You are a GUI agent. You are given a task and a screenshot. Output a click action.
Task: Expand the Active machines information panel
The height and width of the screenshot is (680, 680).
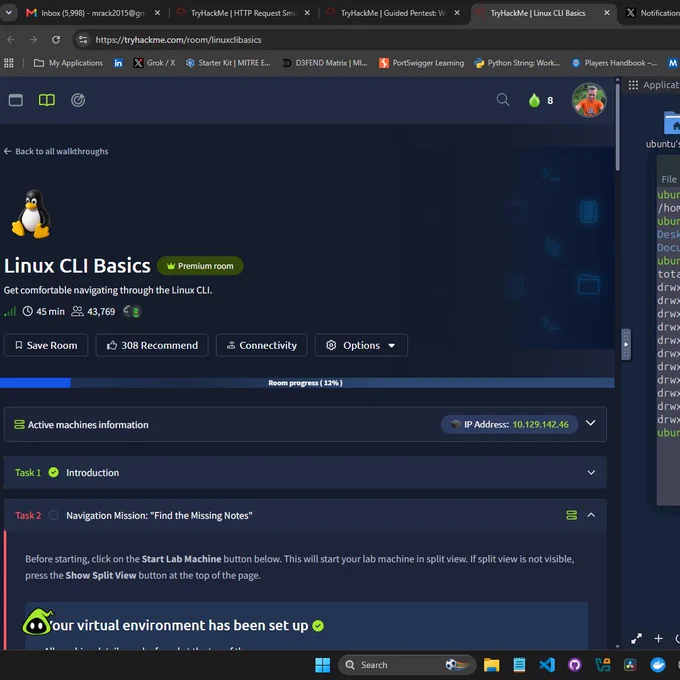pyautogui.click(x=591, y=423)
